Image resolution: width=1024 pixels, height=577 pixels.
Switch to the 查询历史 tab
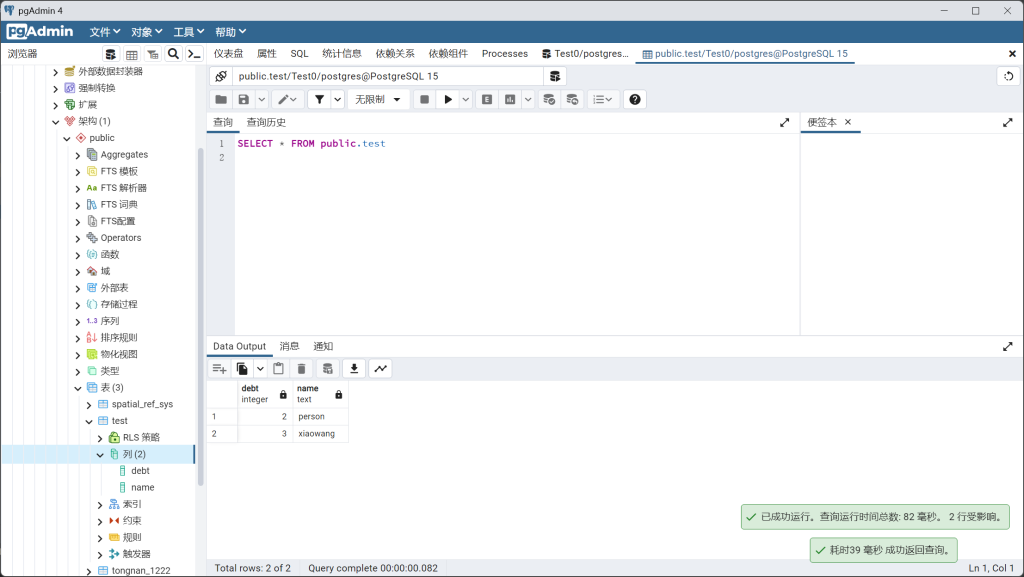[266, 122]
